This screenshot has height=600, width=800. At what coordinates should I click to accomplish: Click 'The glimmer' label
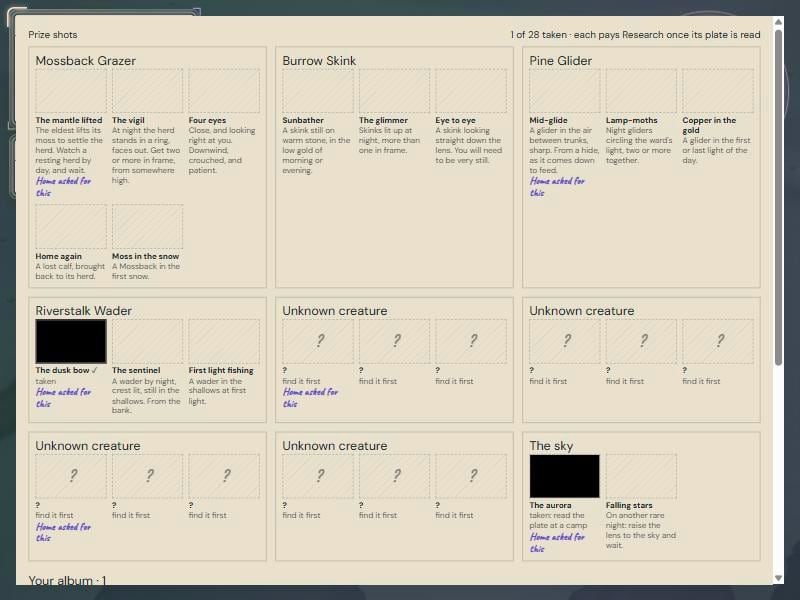click(x=383, y=120)
